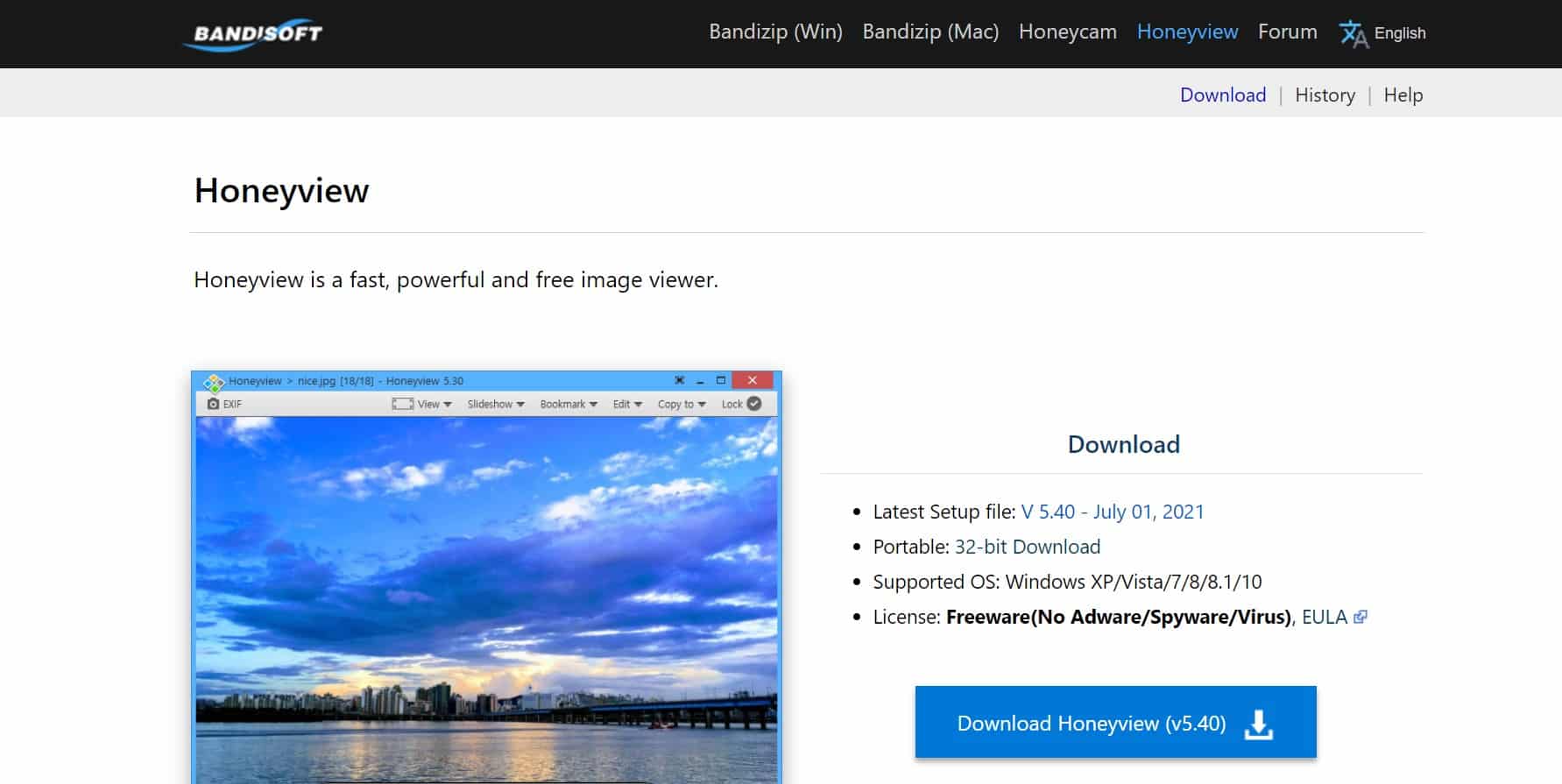
Task: Click the Honeyview app screenshot image
Action: pyautogui.click(x=486, y=577)
